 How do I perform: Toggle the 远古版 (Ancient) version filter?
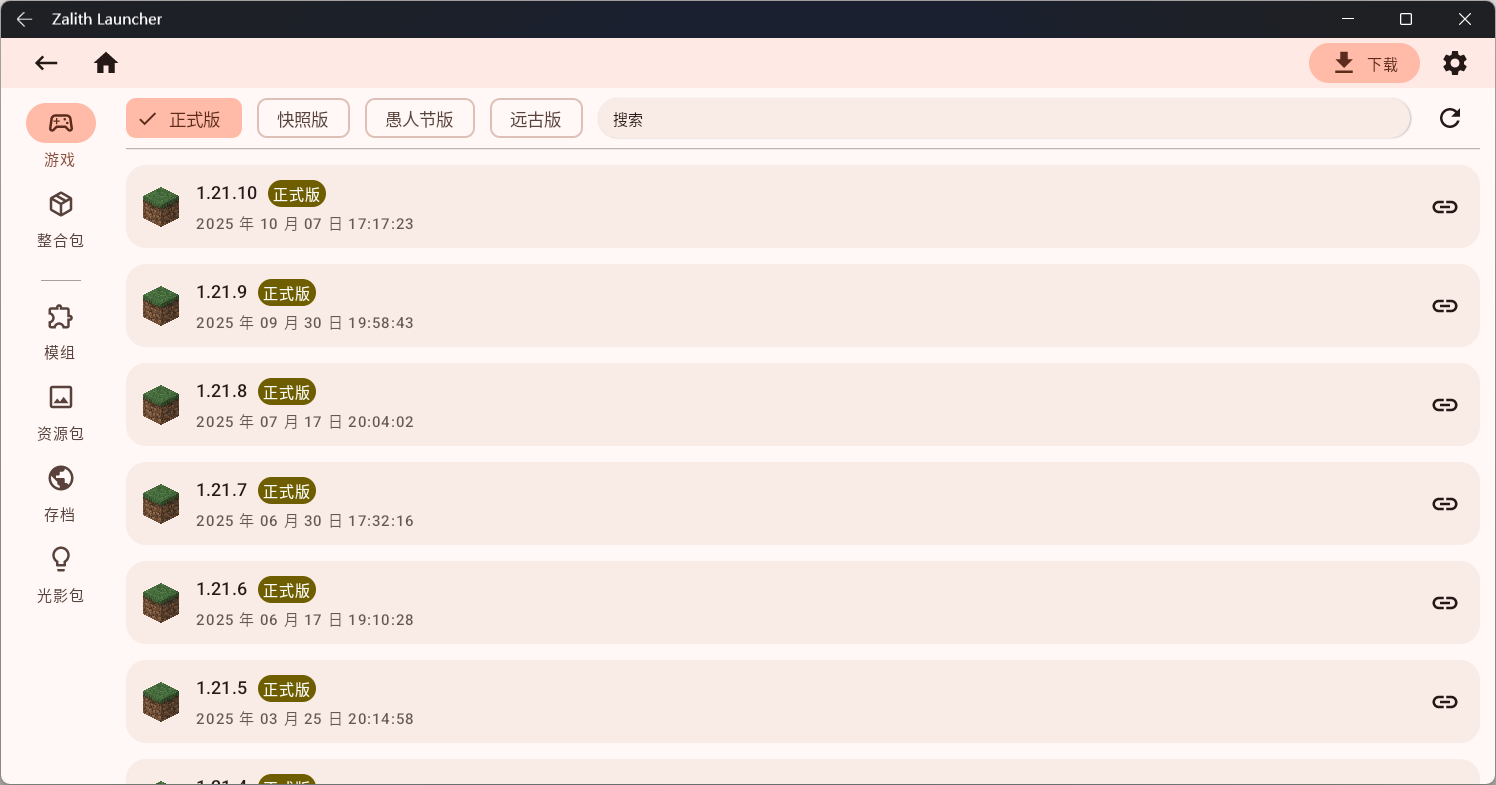(536, 118)
